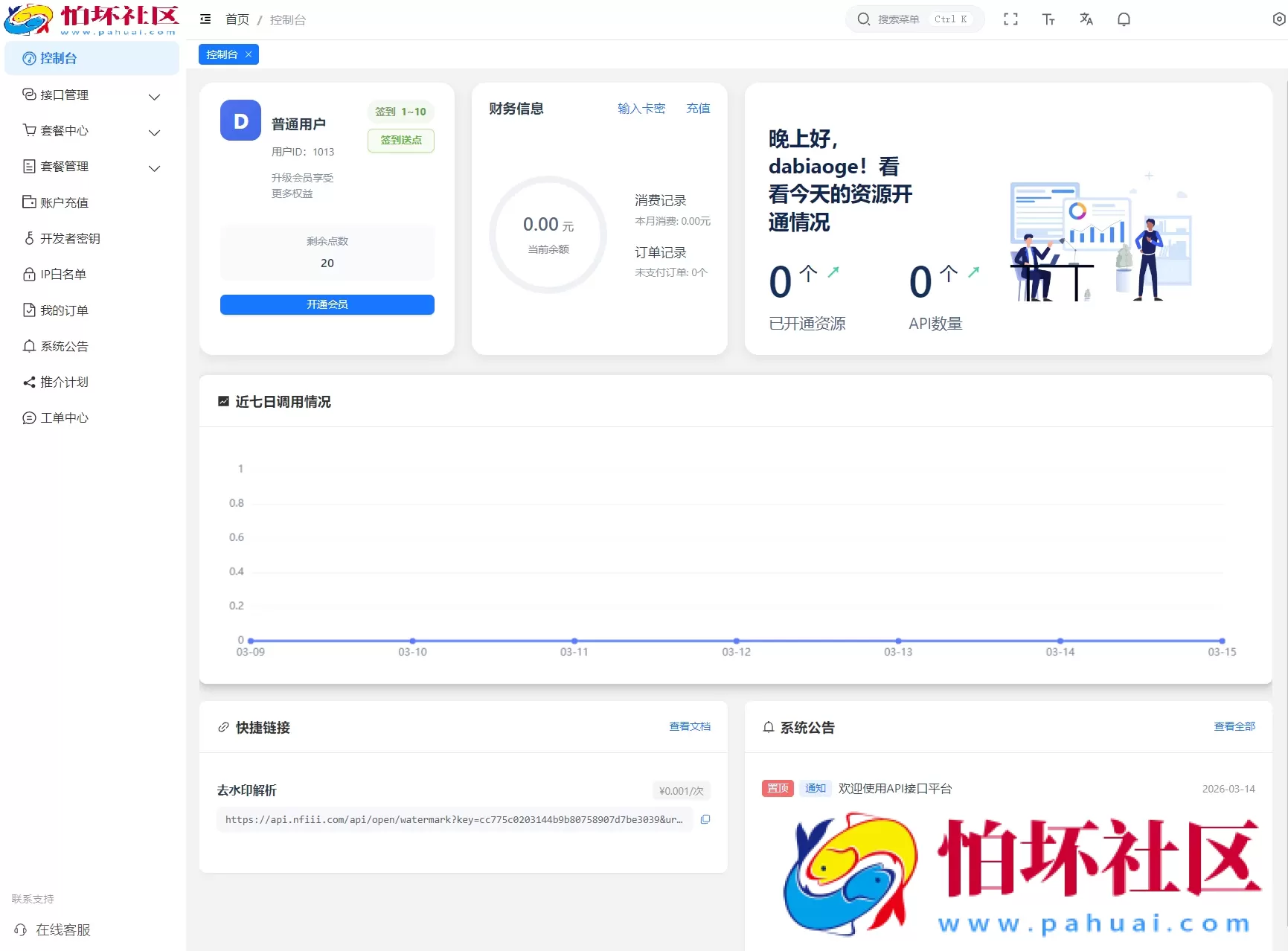This screenshot has height=951, width=1288.
Task: Click the 03-12 data point on chart
Action: [x=735, y=639]
